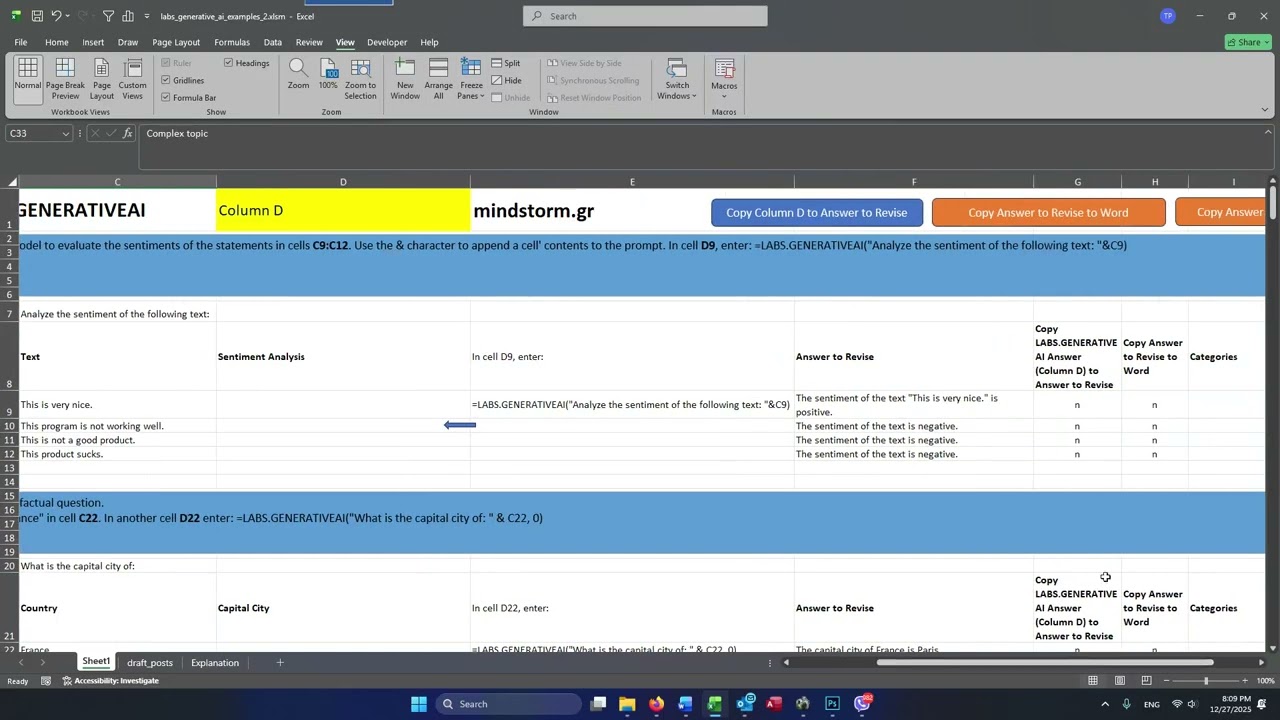The height and width of the screenshot is (720, 1280).
Task: Open Undo history dropdown arrow
Action: [x=69, y=16]
